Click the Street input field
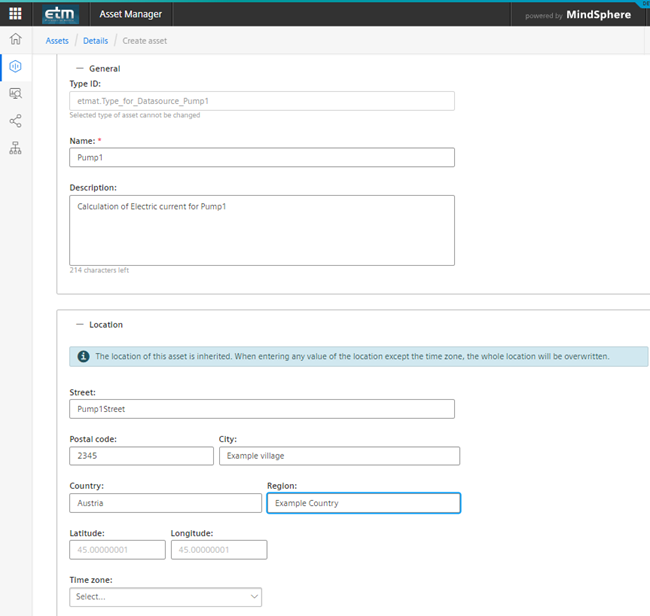 tap(262, 409)
